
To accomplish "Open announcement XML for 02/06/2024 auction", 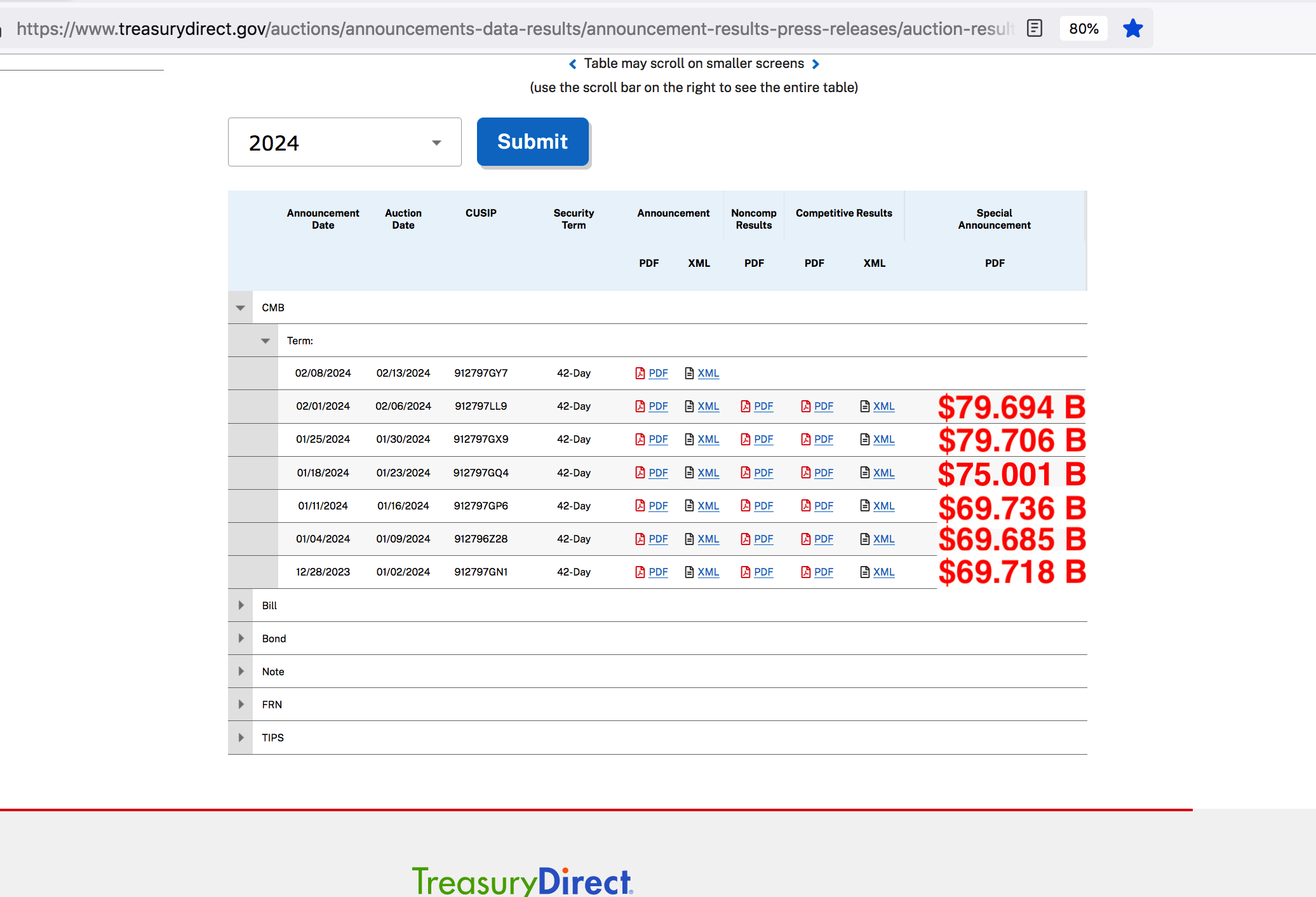I will [708, 407].
